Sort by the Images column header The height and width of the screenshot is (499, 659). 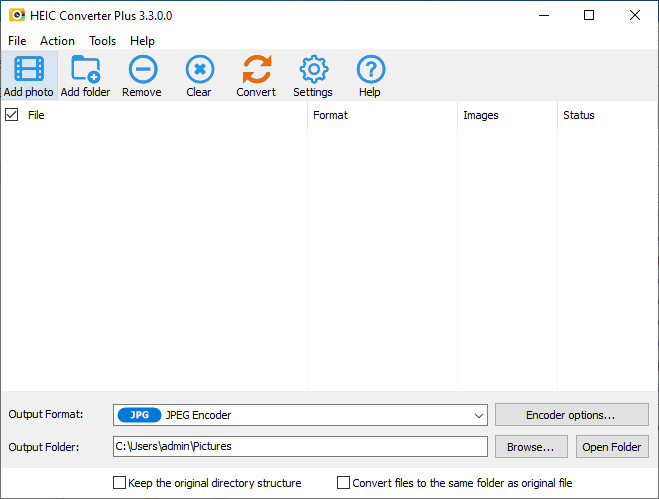pos(508,115)
